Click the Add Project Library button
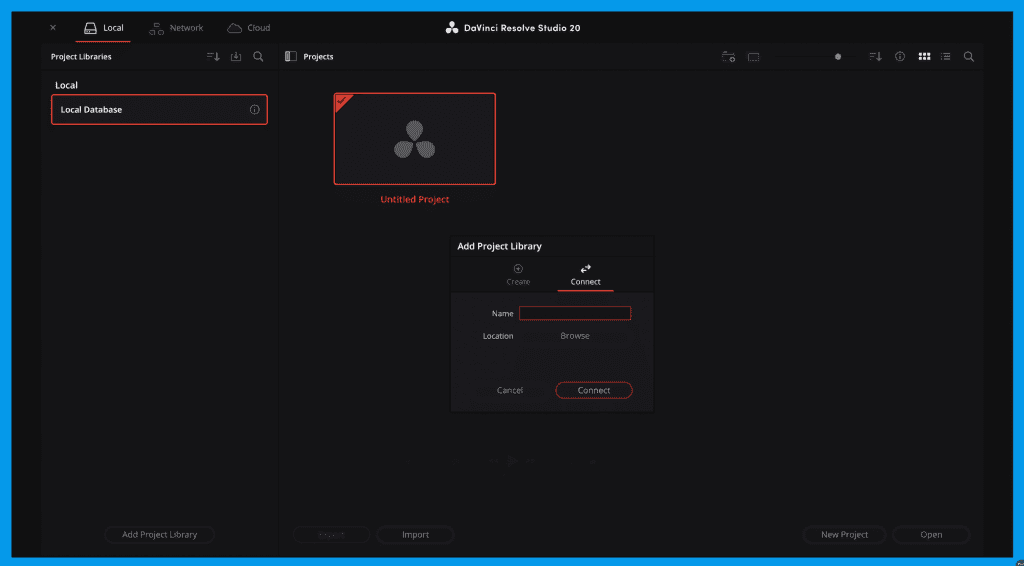 [159, 535]
